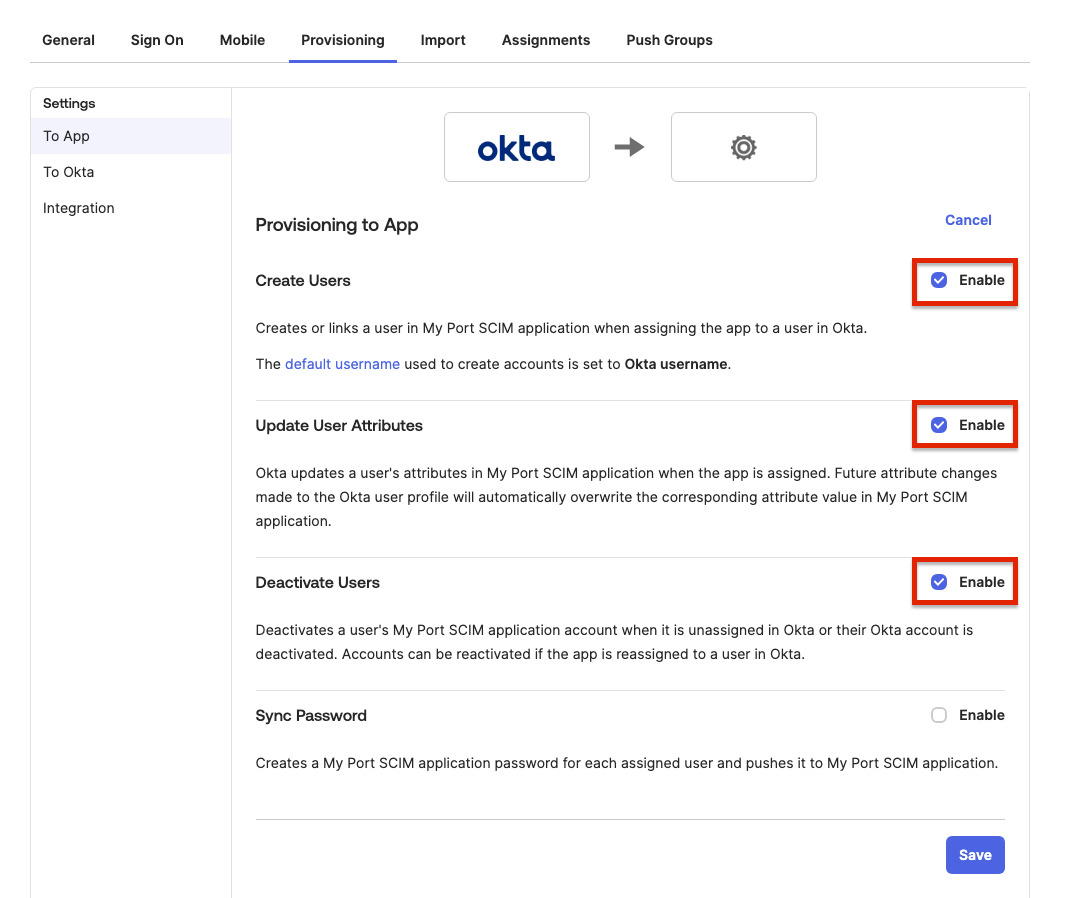View the Assignments tab
1083x898 pixels.
546,40
